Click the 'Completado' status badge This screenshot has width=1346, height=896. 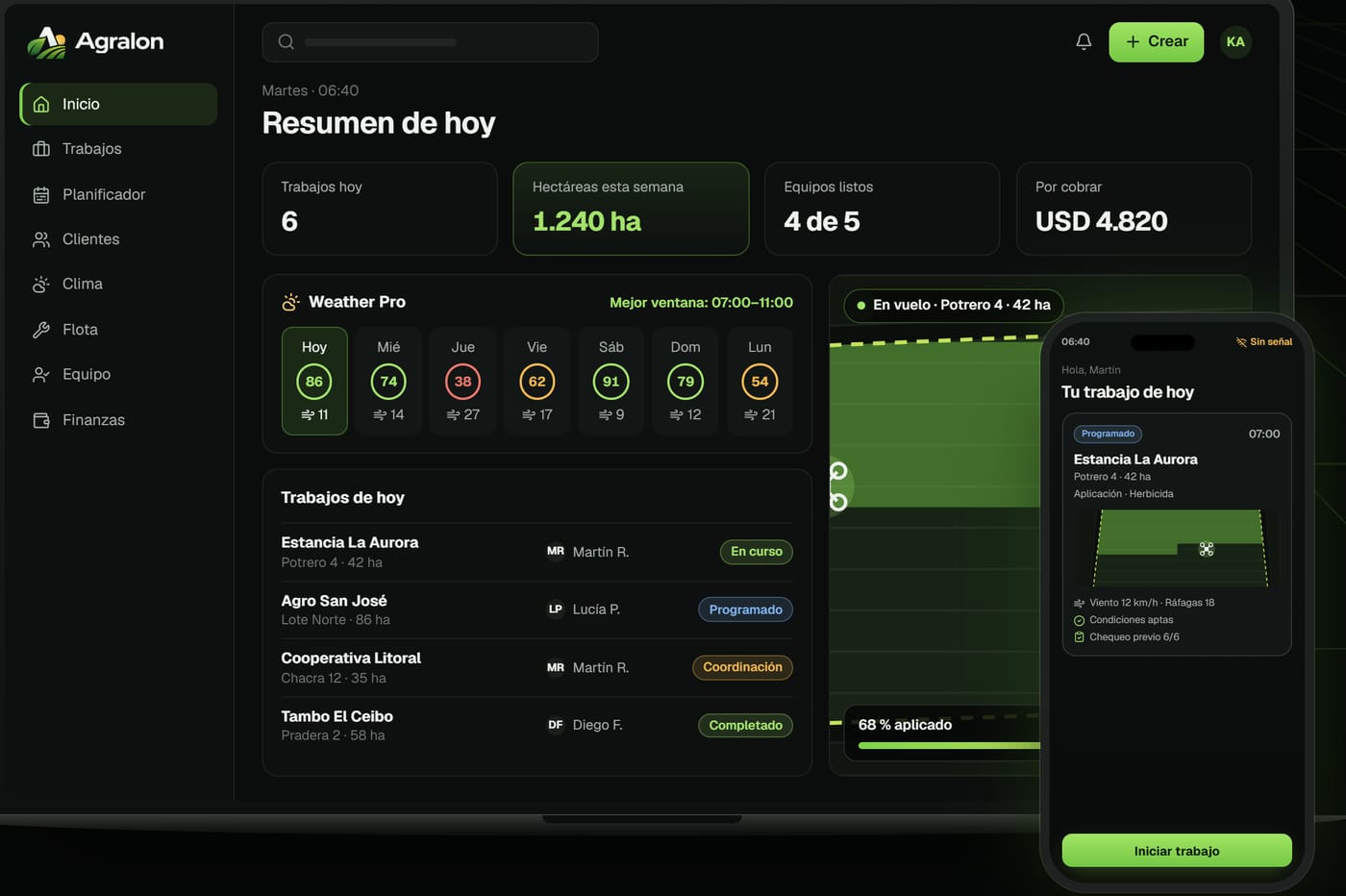point(745,725)
